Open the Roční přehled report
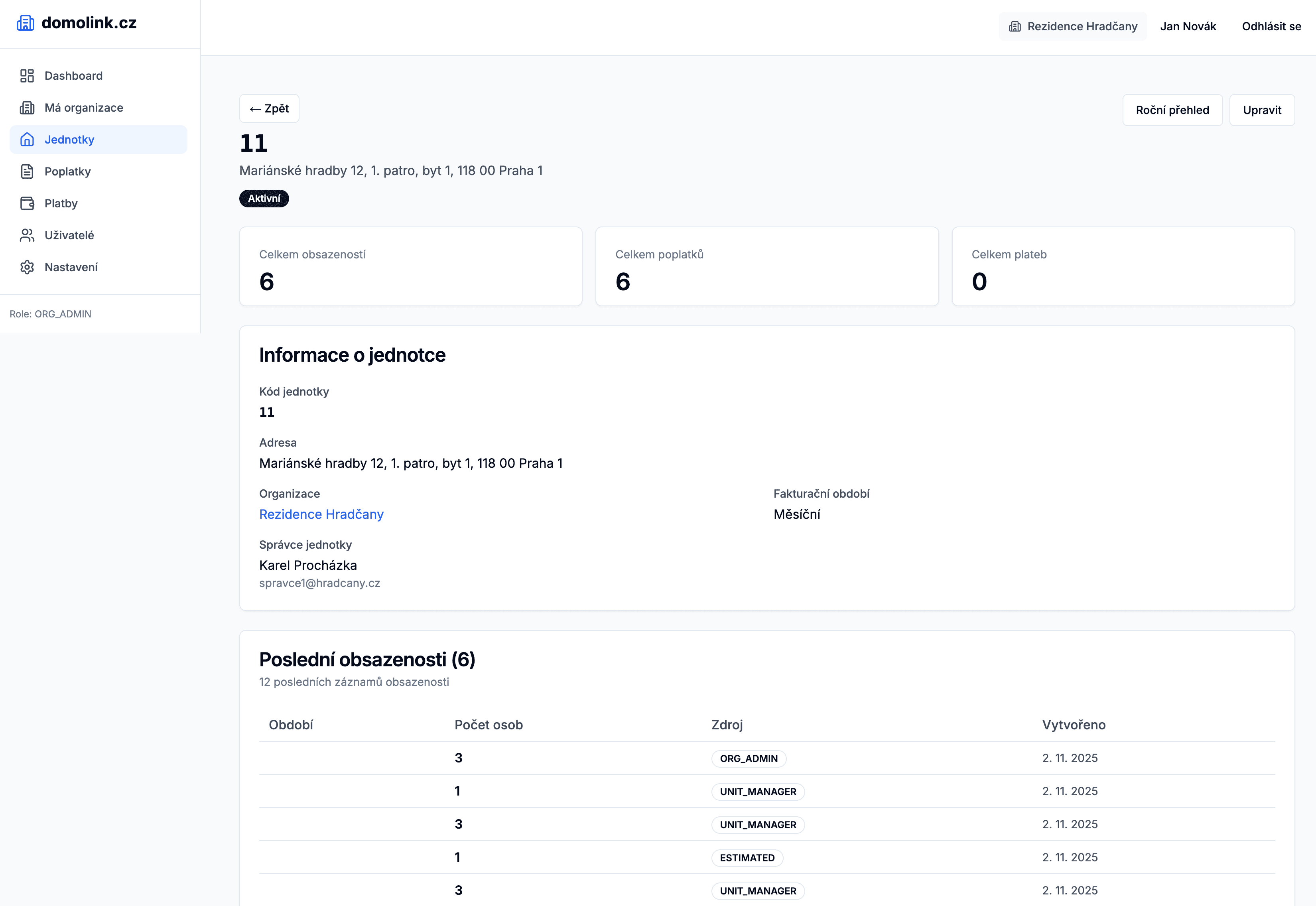 [1172, 110]
